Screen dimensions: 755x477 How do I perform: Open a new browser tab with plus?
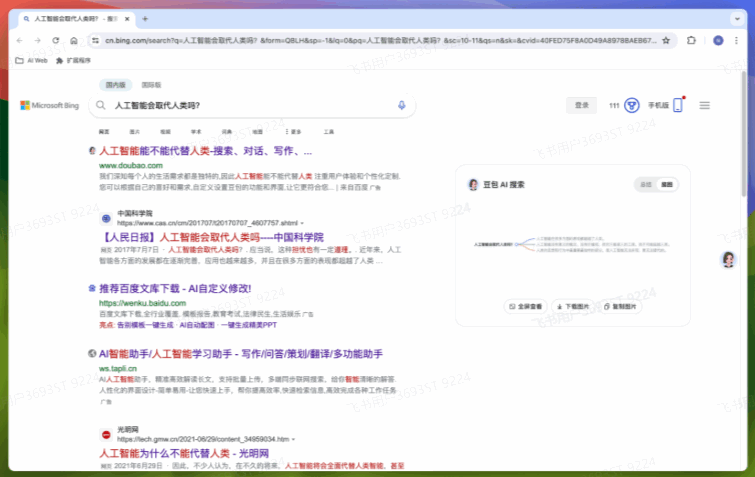pyautogui.click(x=145, y=18)
